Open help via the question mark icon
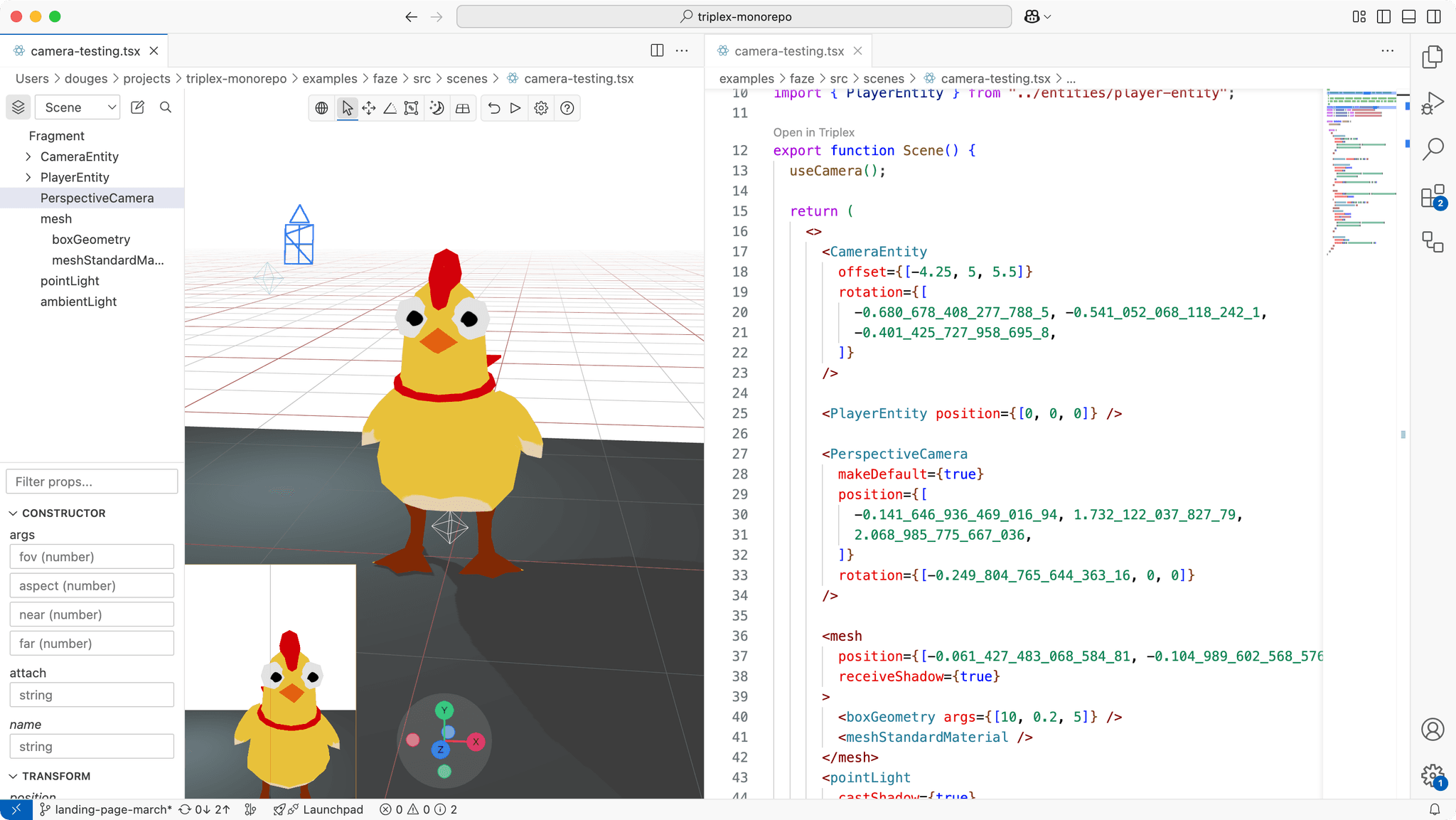 click(567, 108)
